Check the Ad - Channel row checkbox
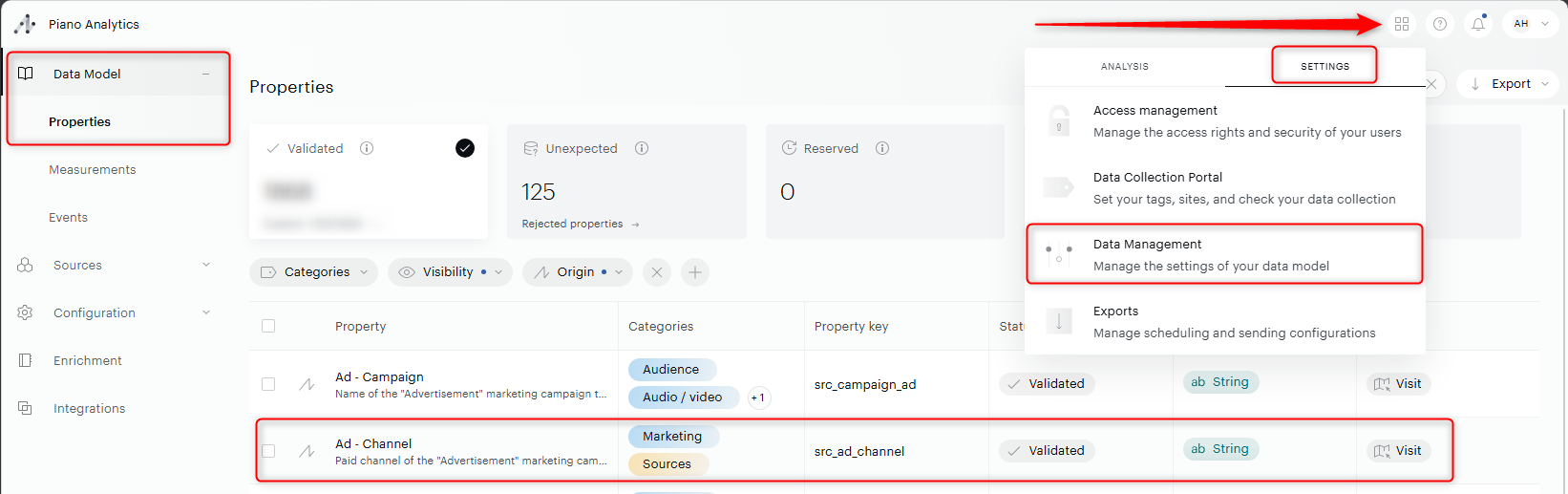 point(268,451)
